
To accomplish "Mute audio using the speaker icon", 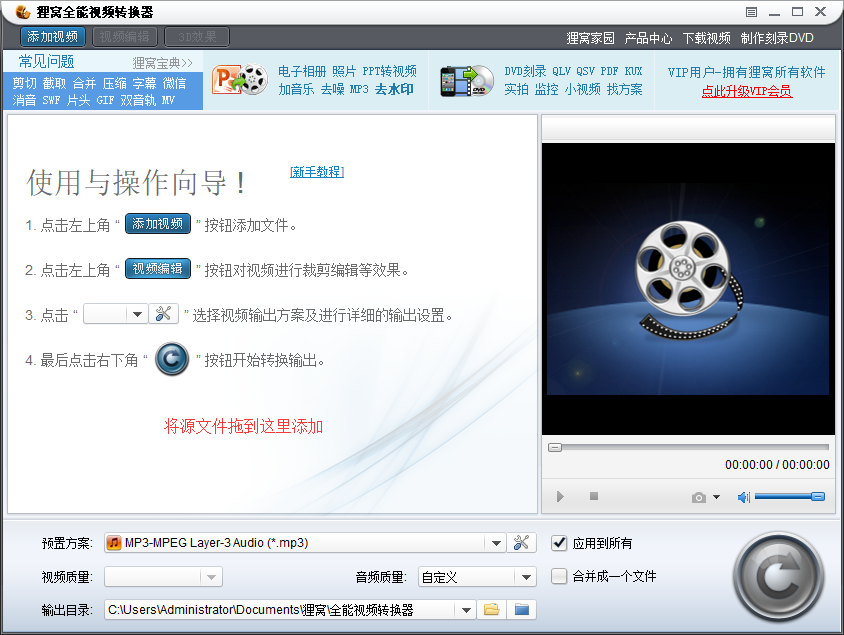I will pos(743,497).
